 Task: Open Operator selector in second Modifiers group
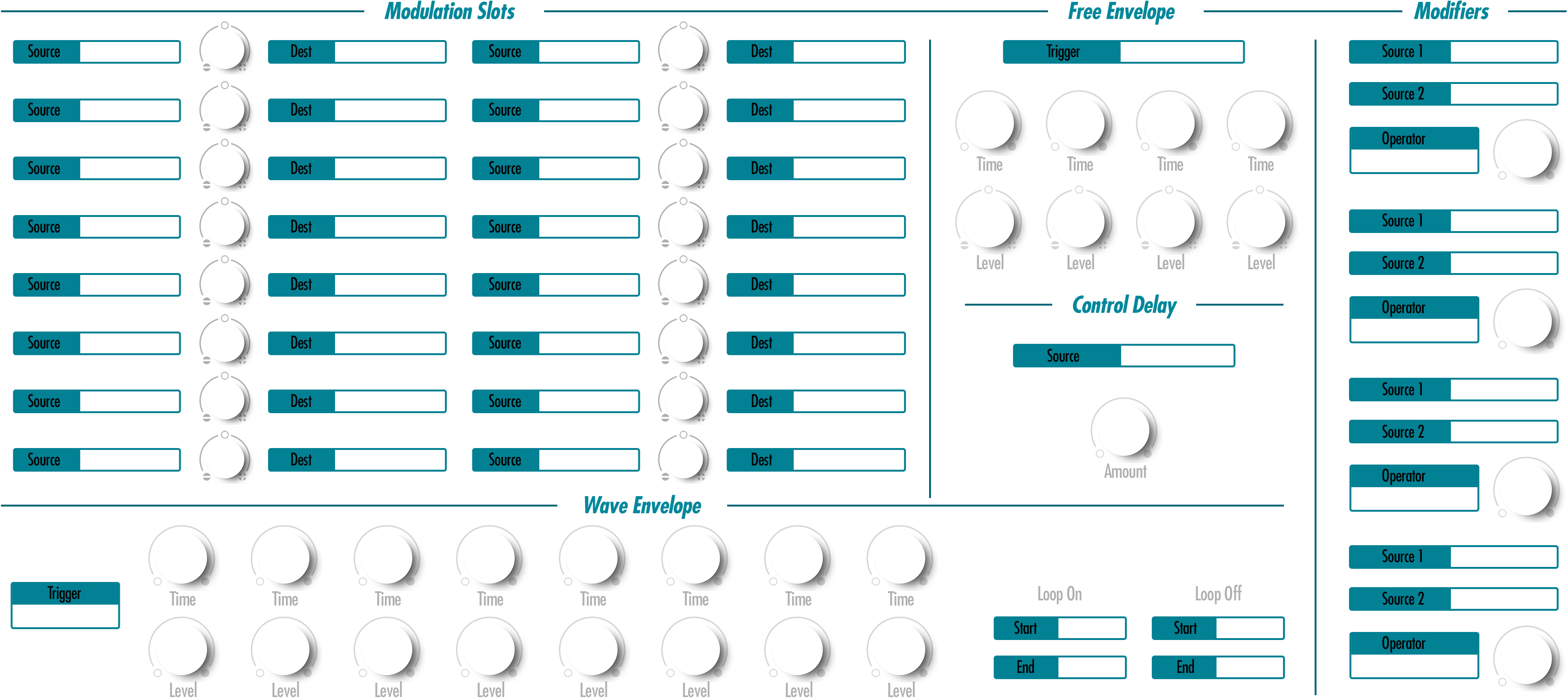click(1415, 319)
